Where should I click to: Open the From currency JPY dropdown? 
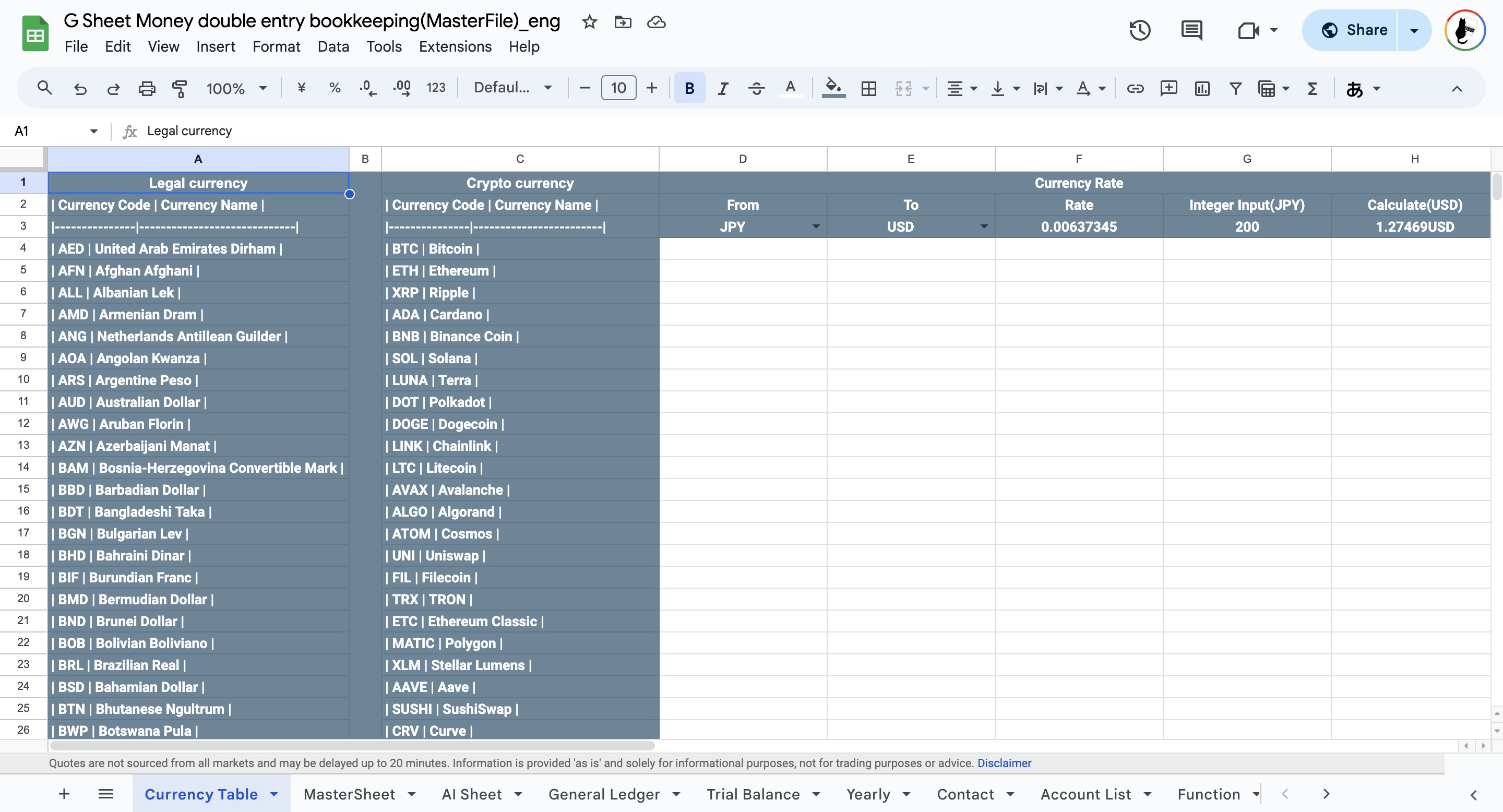(816, 227)
